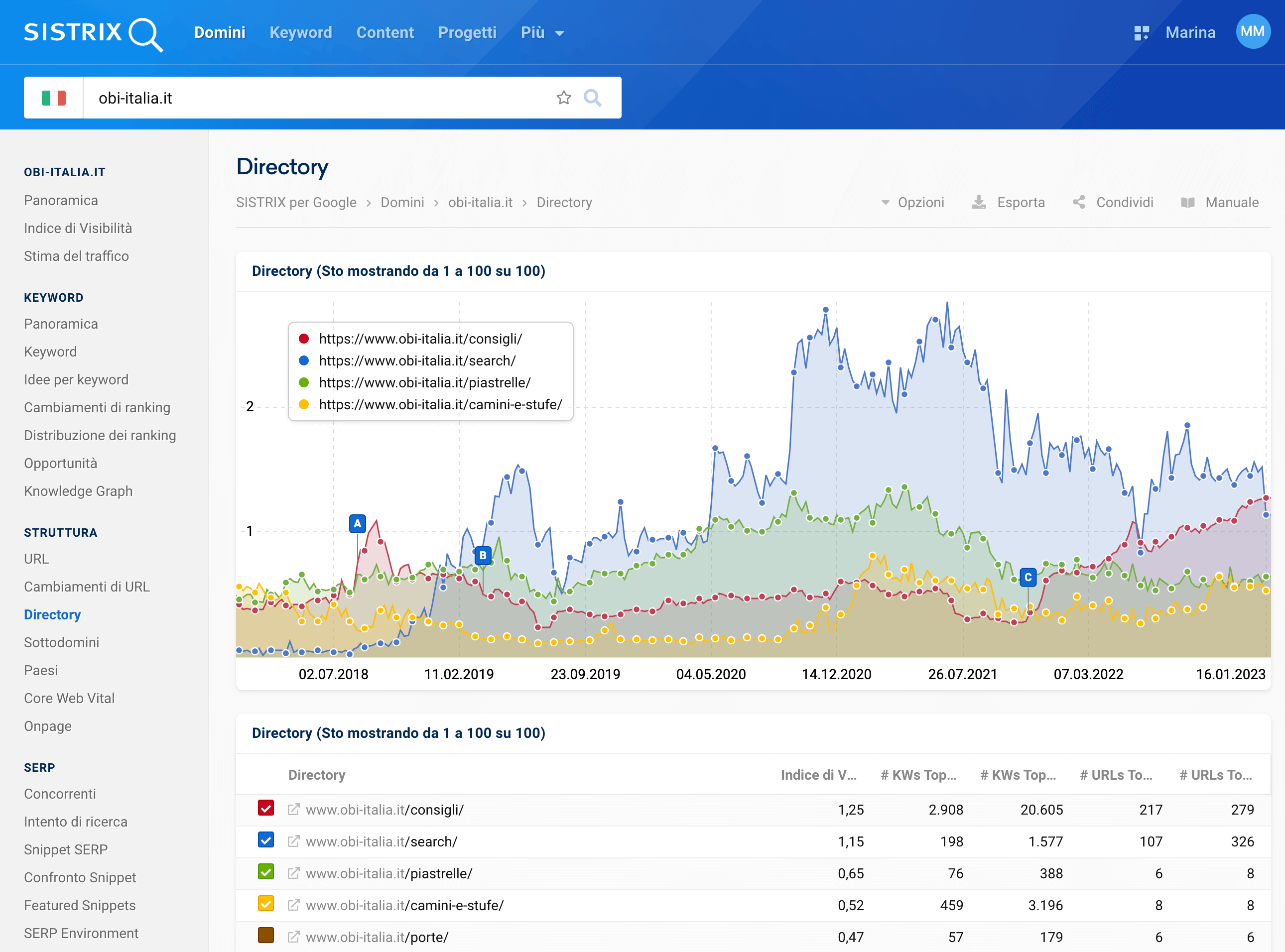Image resolution: width=1285 pixels, height=952 pixels.
Task: Click the magnifier search icon in search bar
Action: [x=592, y=98]
